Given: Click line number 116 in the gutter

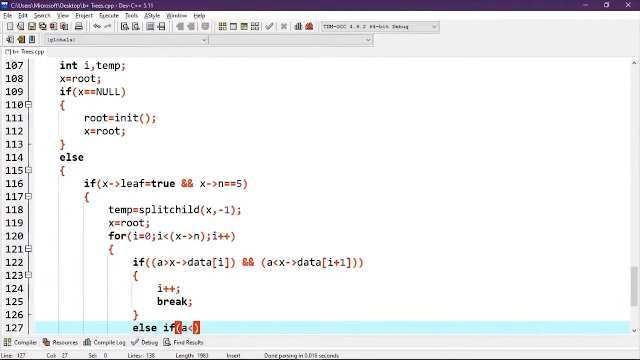Looking at the screenshot, I should (14, 184).
